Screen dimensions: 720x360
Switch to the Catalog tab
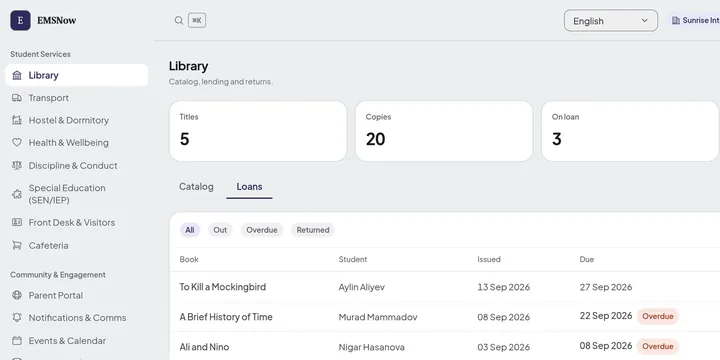pos(196,187)
